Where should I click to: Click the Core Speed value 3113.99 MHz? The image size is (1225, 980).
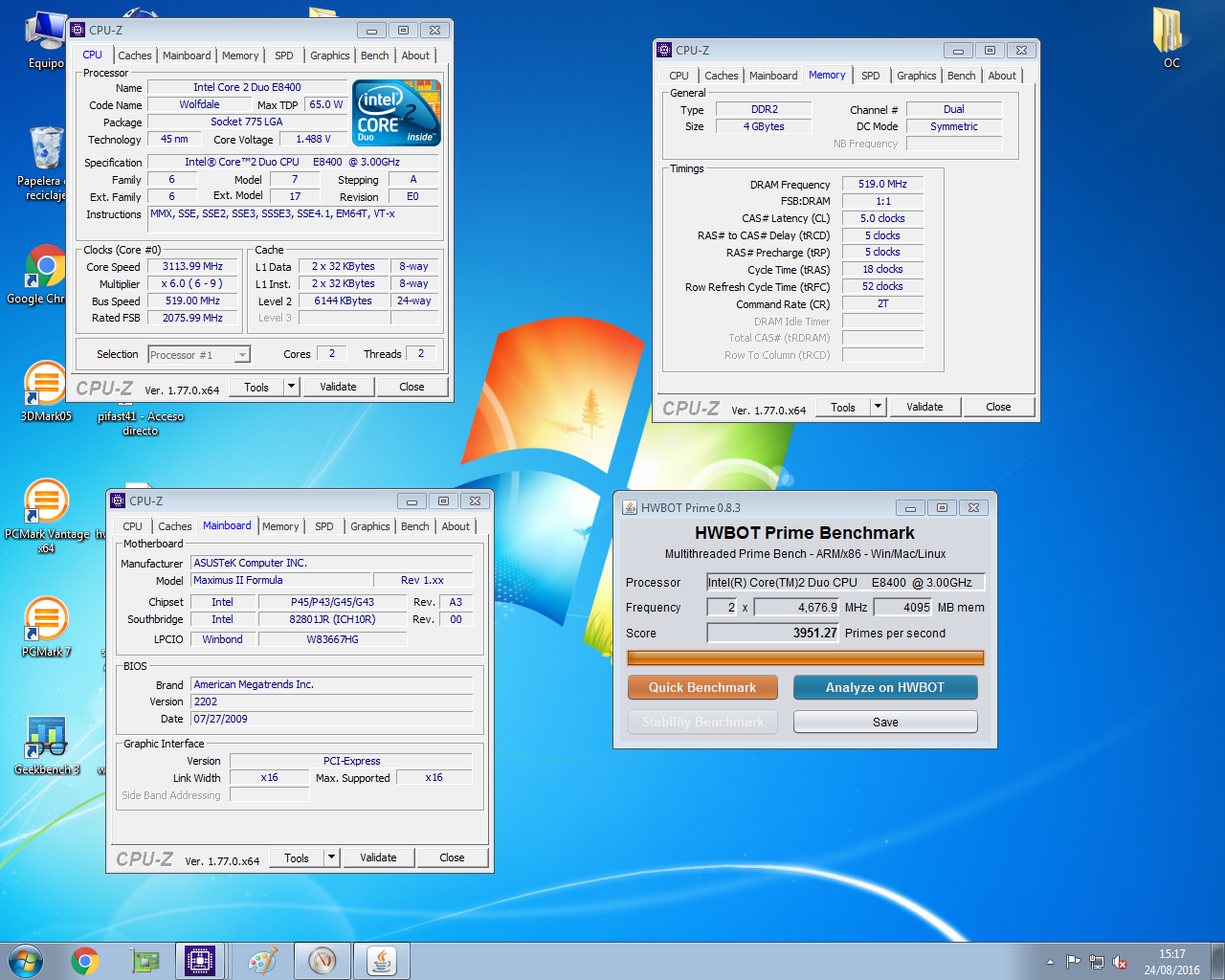click(x=192, y=266)
